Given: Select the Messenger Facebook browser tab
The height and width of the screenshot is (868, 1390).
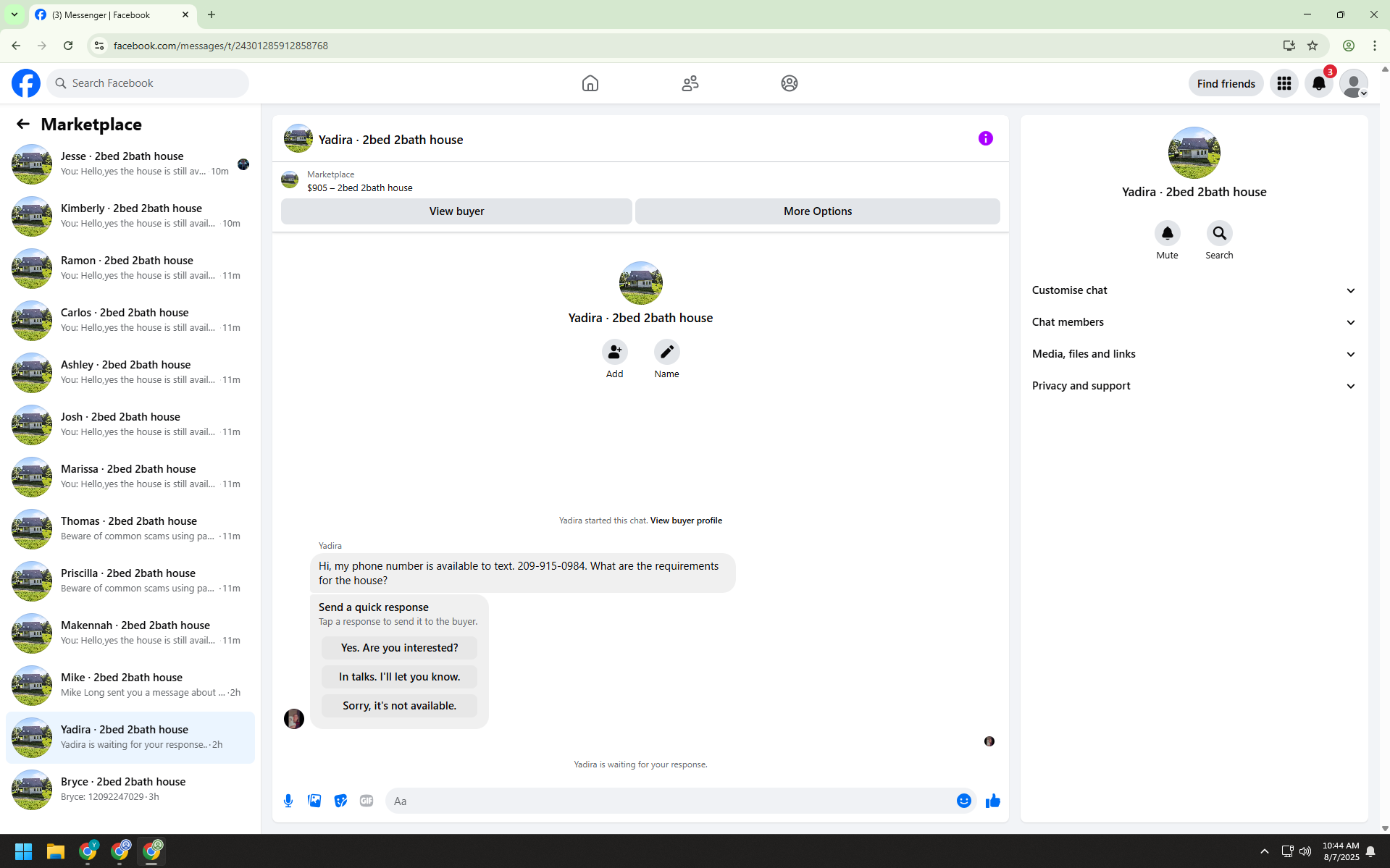Looking at the screenshot, I should coord(113,14).
